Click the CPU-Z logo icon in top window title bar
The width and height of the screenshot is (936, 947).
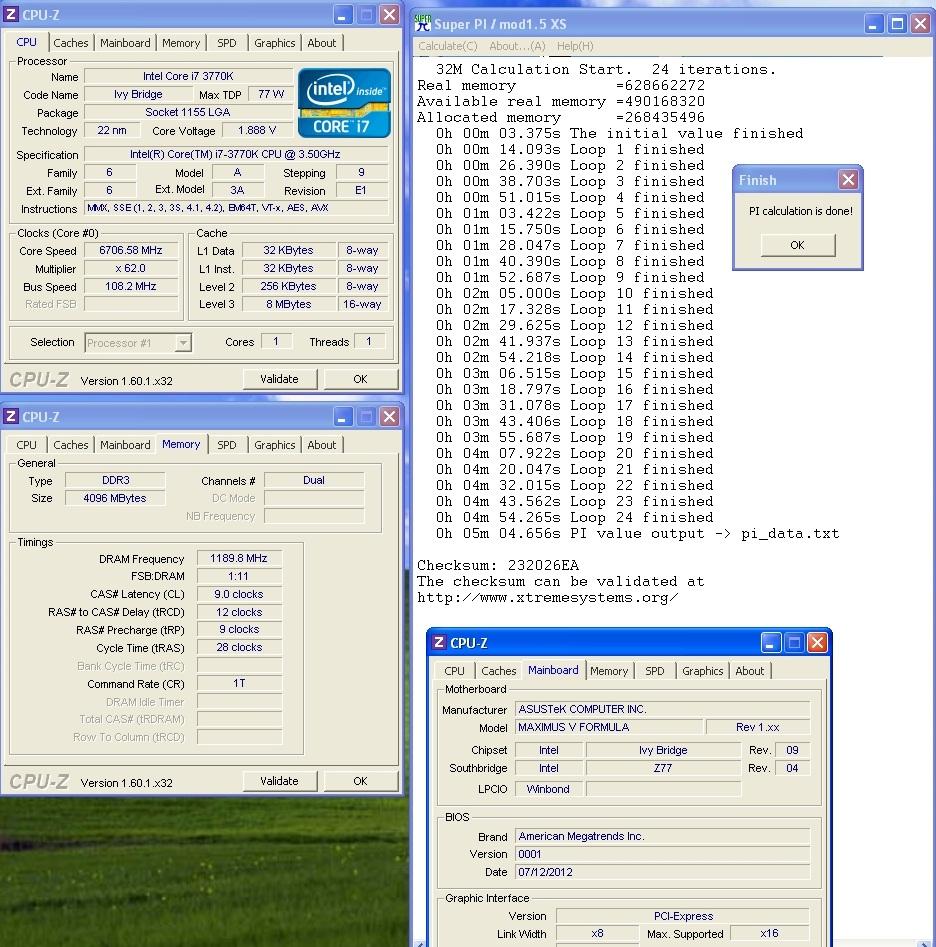point(10,14)
